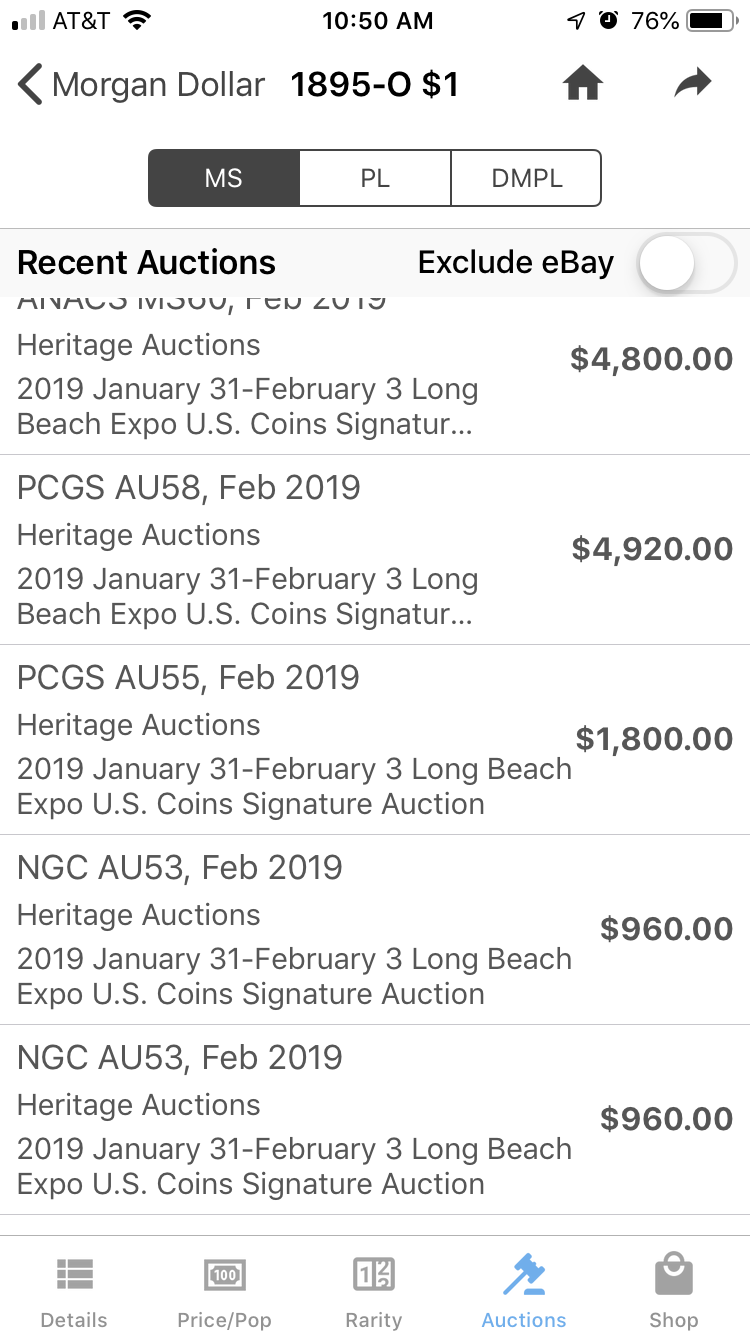Switch to the DMPL segment
This screenshot has width=750, height=1334.
coord(526,178)
